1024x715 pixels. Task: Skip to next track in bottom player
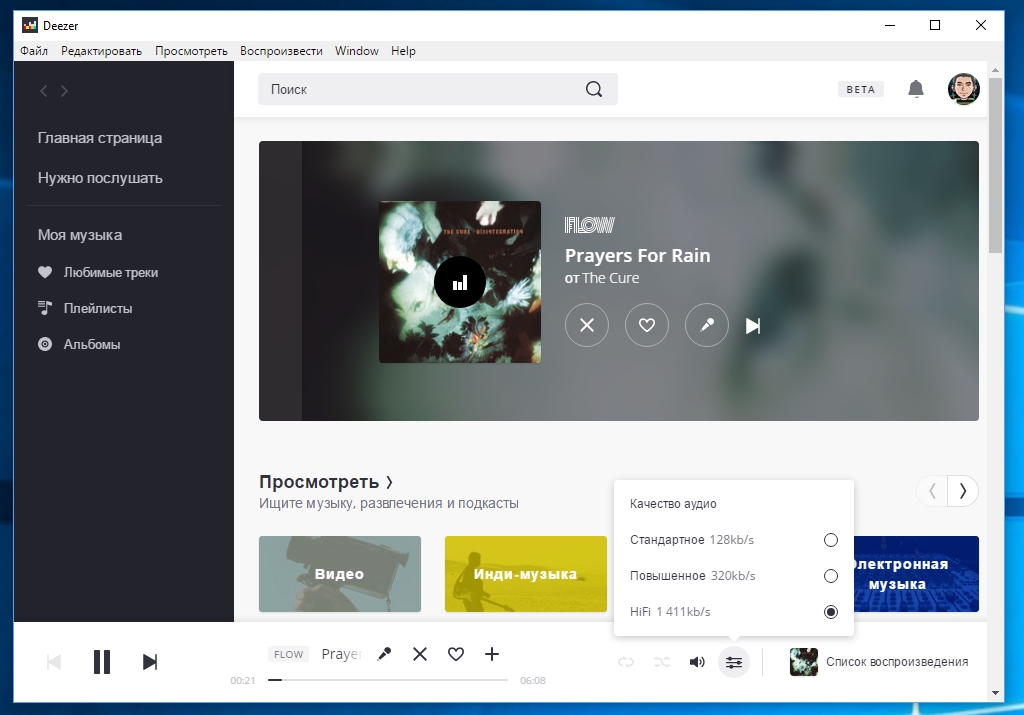tap(150, 661)
